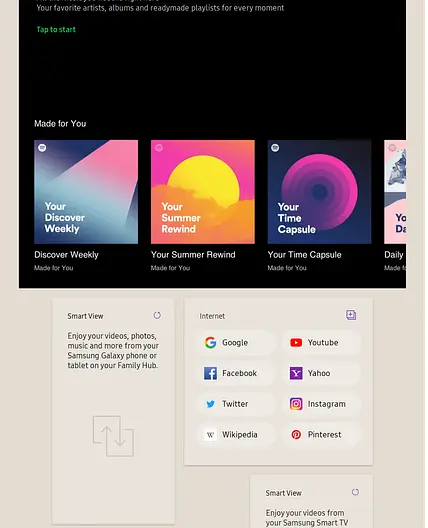The width and height of the screenshot is (428, 528).
Task: Click the 'Internet' card title
Action: tap(212, 316)
